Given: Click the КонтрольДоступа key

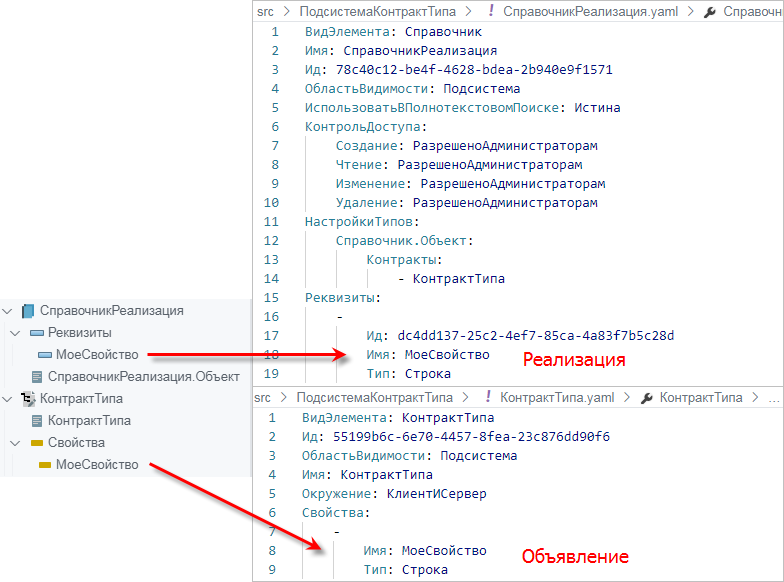Looking at the screenshot, I should [x=362, y=127].
